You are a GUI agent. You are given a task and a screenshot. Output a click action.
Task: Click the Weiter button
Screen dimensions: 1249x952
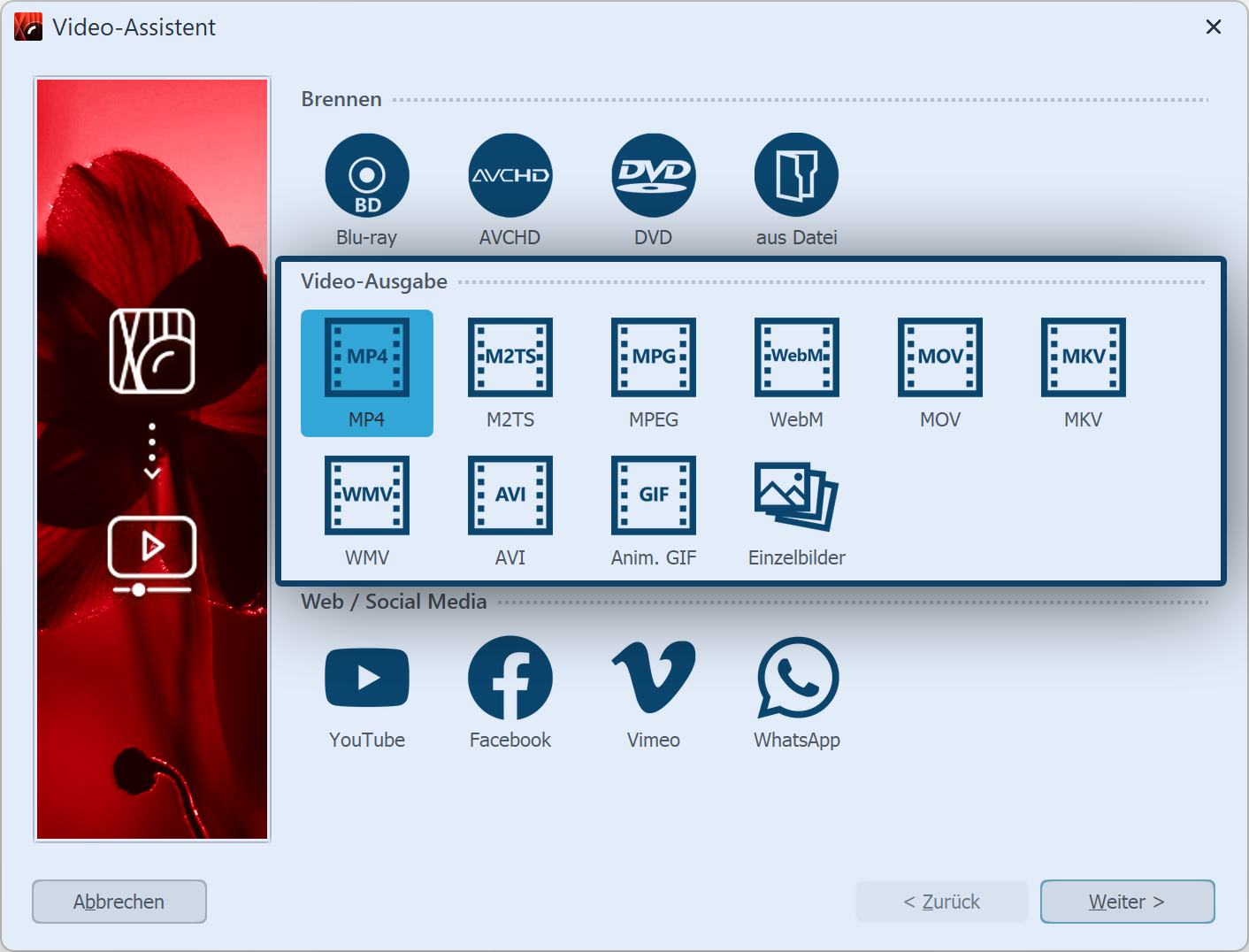tap(1127, 902)
